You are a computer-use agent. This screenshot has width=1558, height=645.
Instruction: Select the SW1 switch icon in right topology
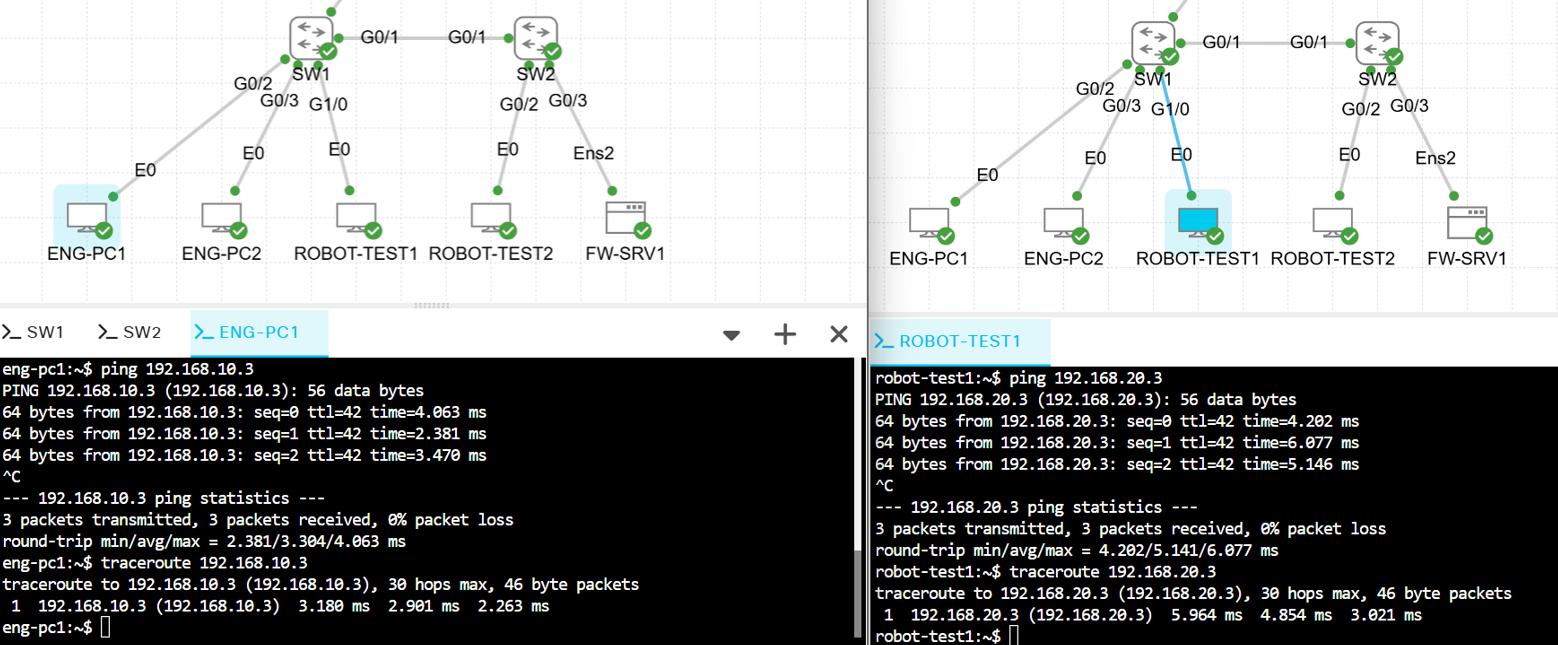[x=1153, y=43]
